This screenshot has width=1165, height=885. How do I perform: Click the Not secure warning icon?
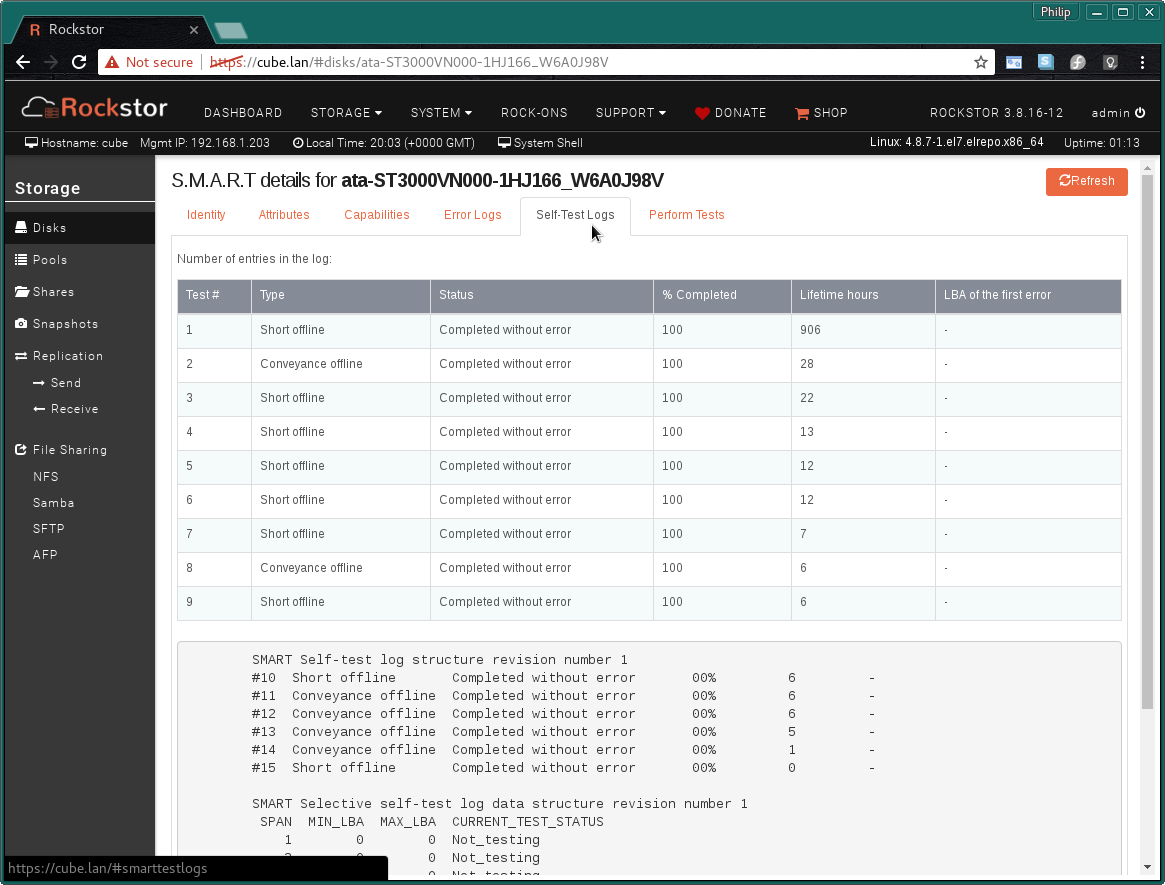point(112,62)
